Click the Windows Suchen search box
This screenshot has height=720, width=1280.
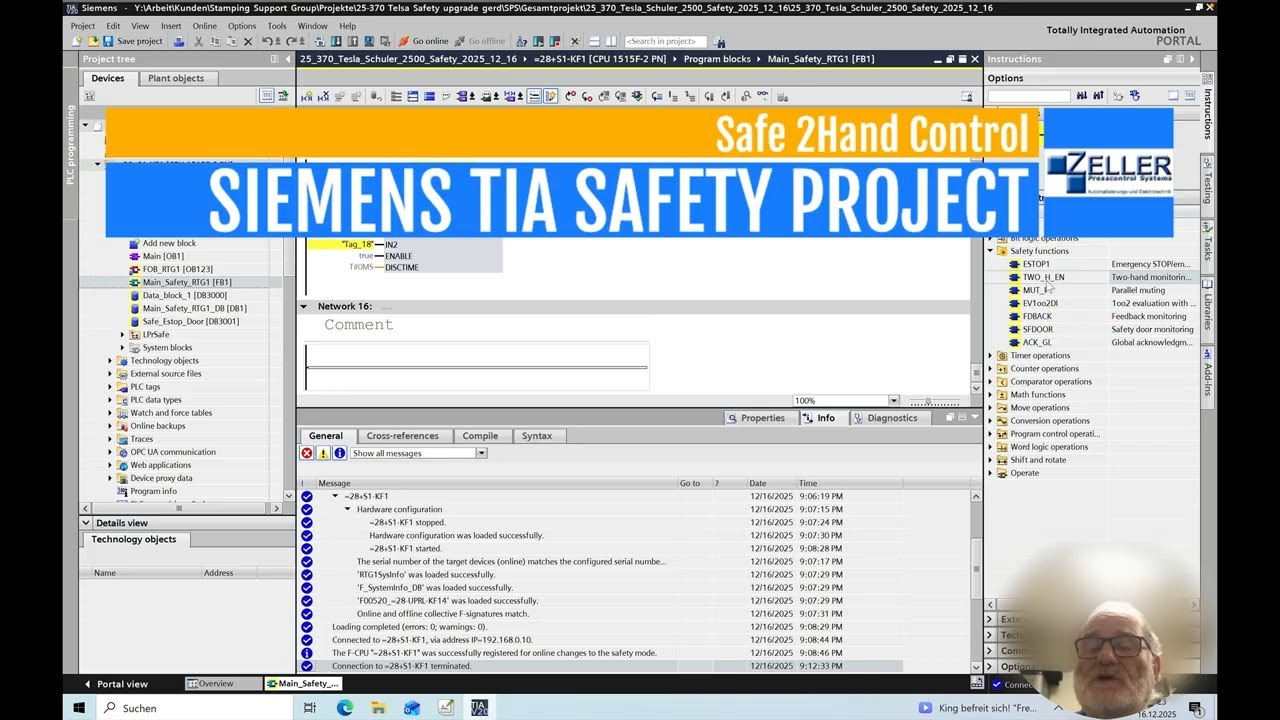pos(194,707)
